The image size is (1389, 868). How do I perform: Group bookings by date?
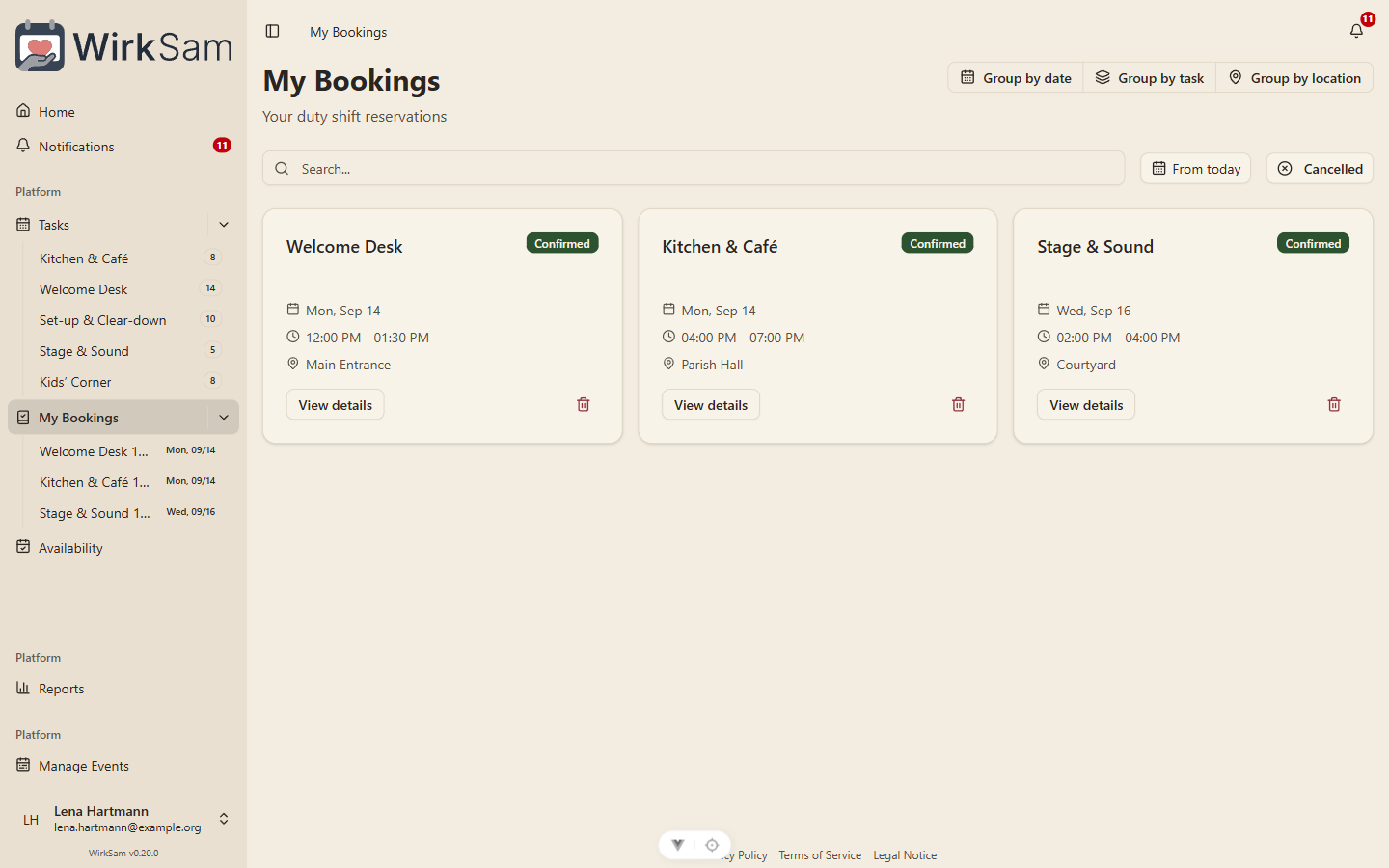1016,78
